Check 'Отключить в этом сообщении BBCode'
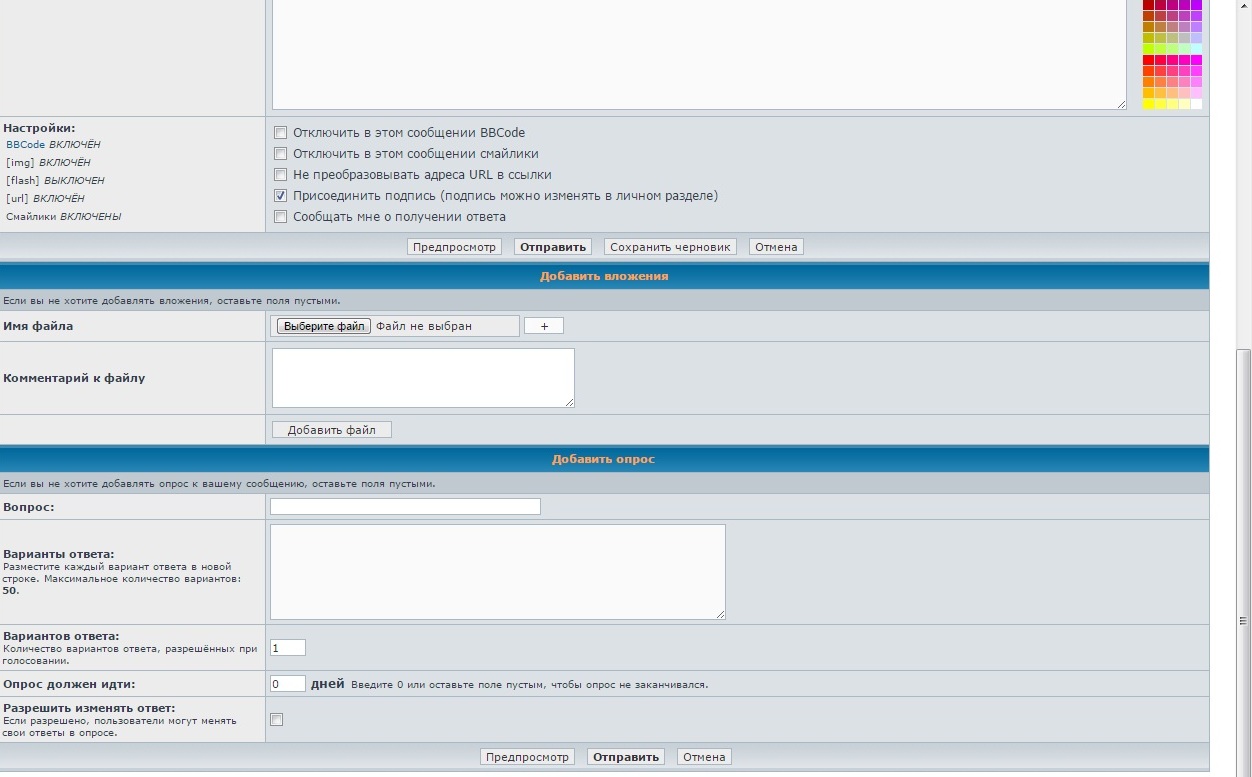Viewport: 1252px width, 777px height. (280, 132)
